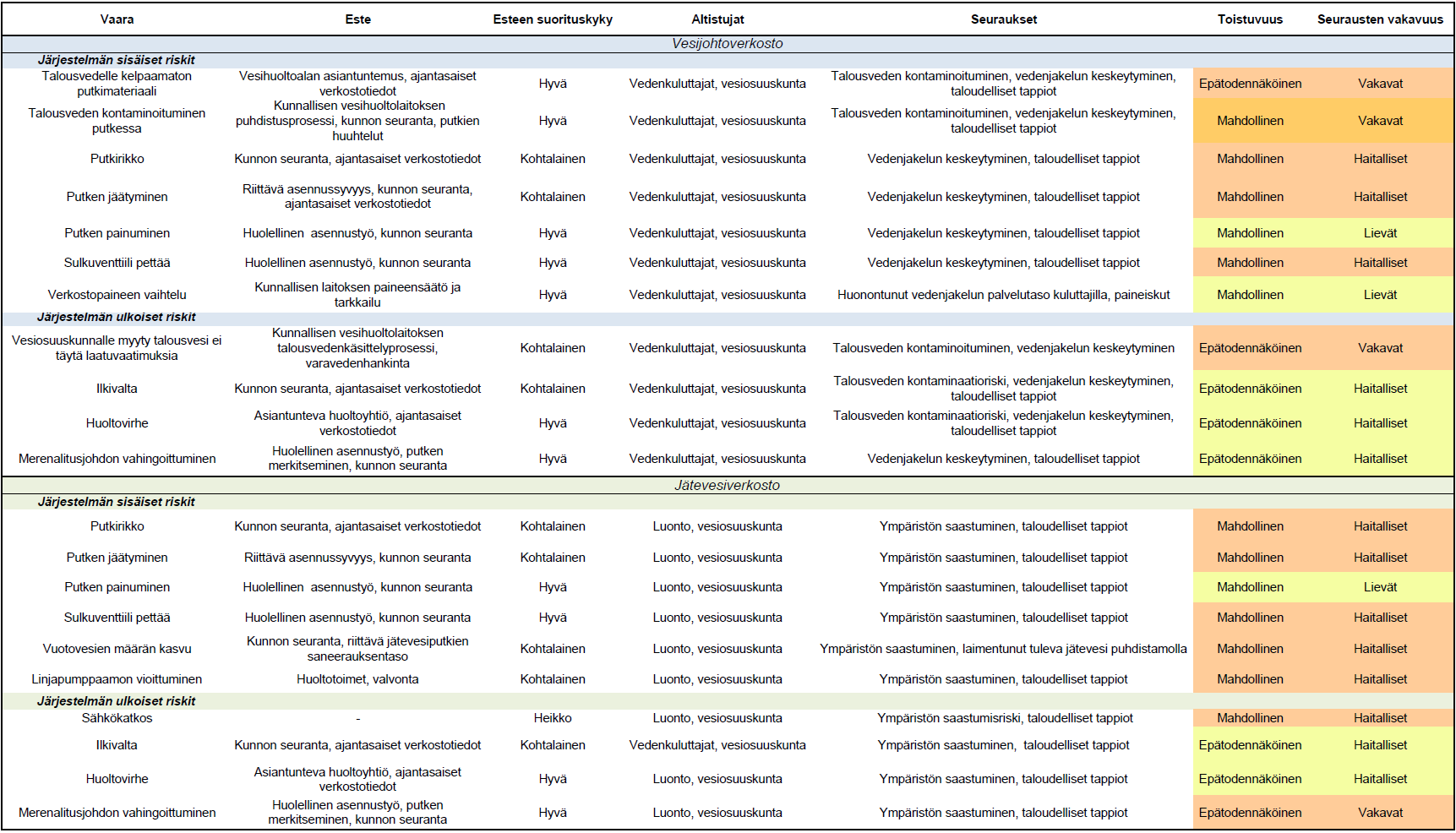
Task: Click 'Haitalliset' in Vesijohtoverkosto Merenalitusjohdon vahingoittuminen row
Action: coord(1380,459)
